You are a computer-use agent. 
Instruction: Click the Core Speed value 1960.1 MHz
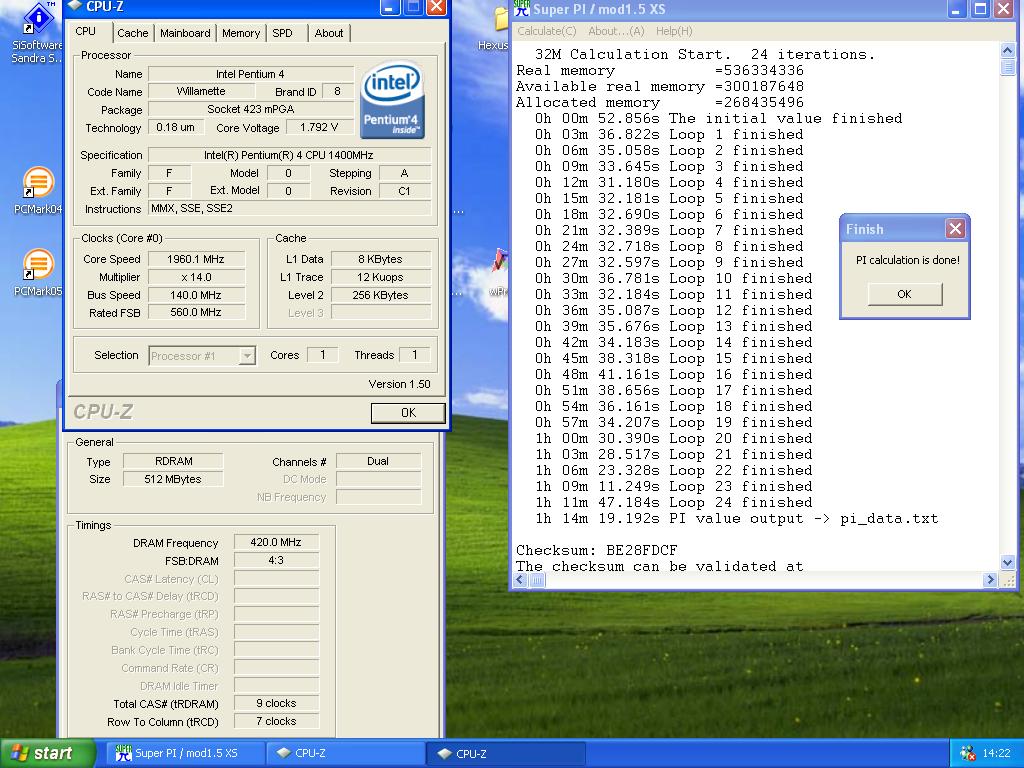point(196,259)
